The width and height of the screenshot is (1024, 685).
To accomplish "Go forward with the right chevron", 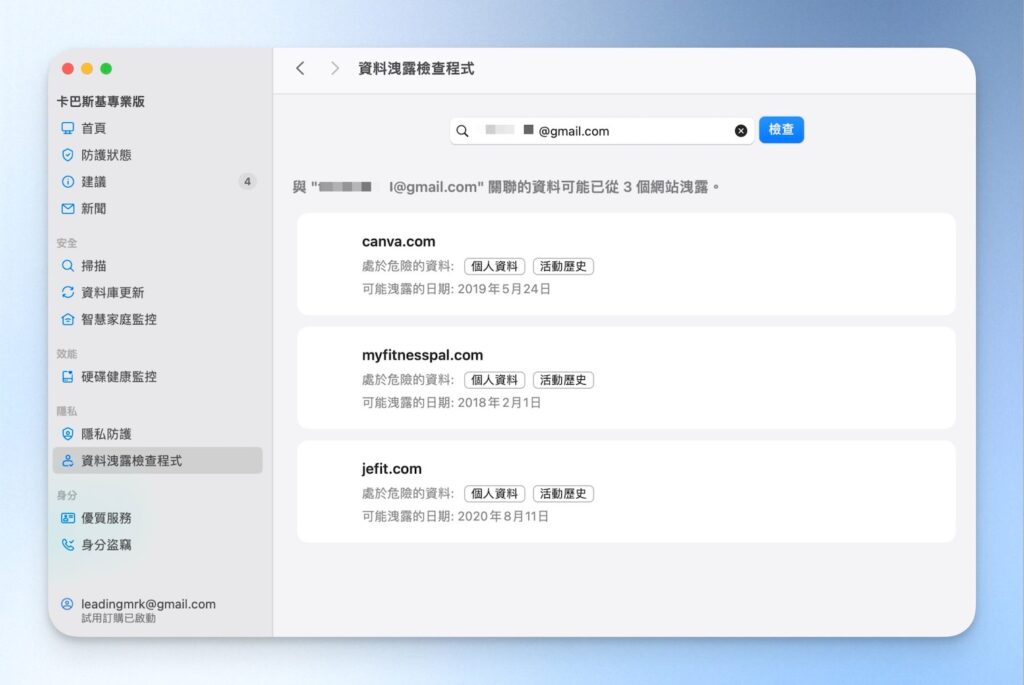I will coord(334,68).
